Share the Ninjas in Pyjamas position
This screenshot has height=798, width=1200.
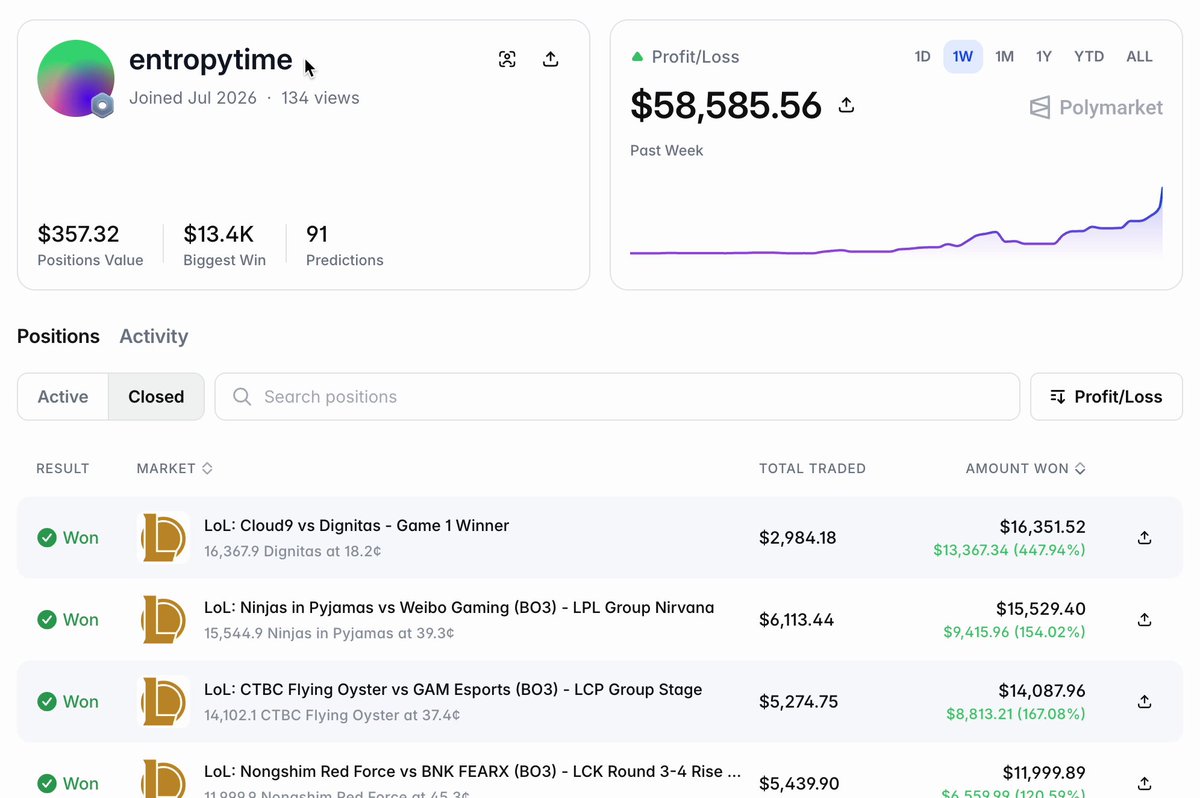pos(1145,620)
